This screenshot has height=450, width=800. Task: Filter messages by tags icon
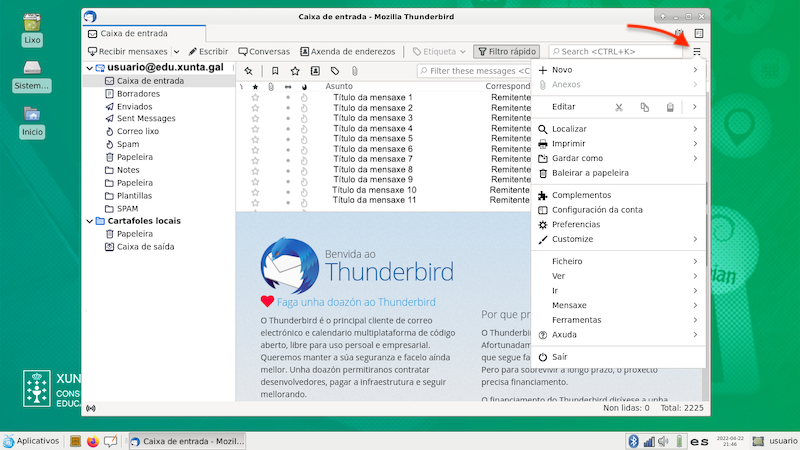tap(335, 71)
